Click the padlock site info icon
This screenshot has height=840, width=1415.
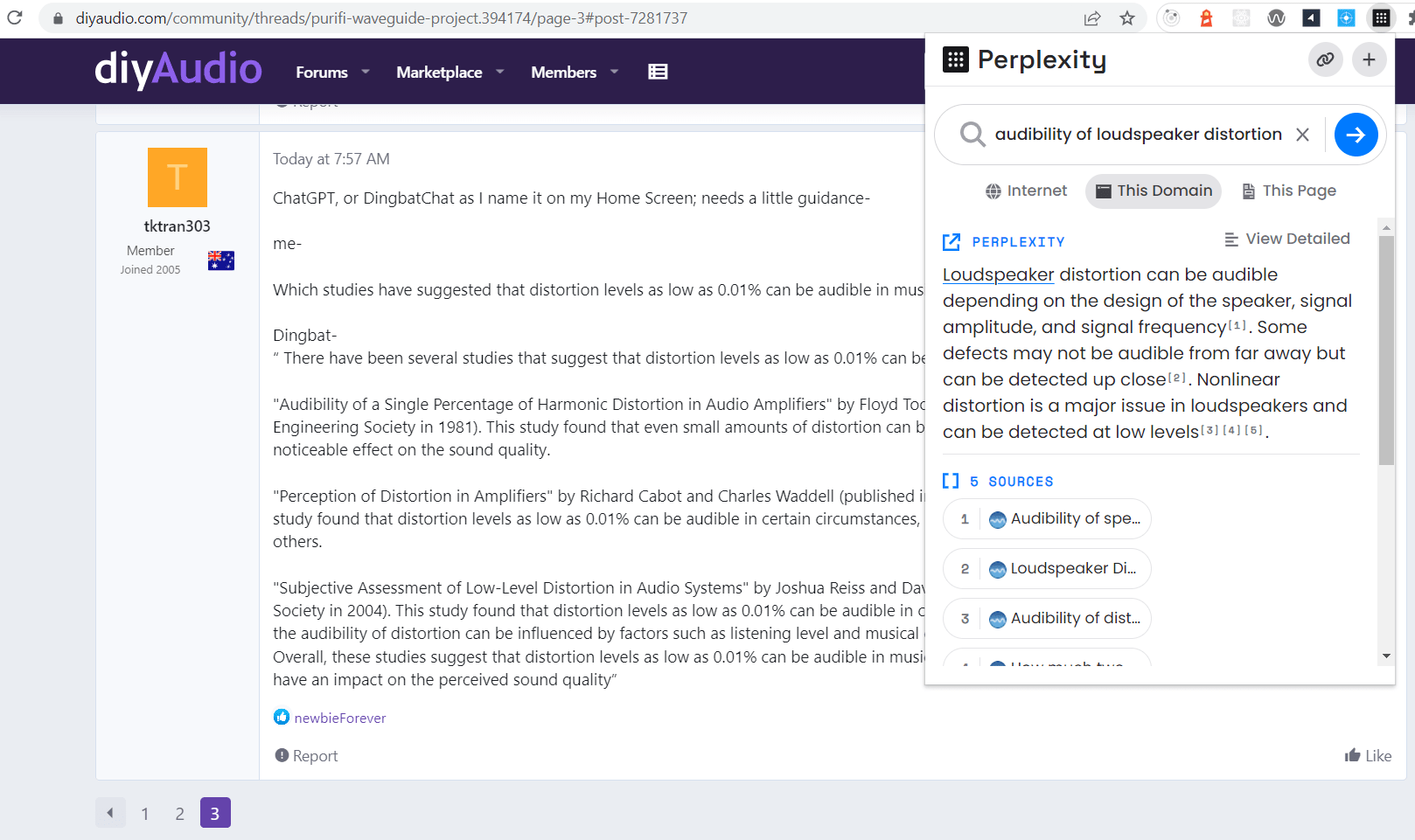[58, 18]
